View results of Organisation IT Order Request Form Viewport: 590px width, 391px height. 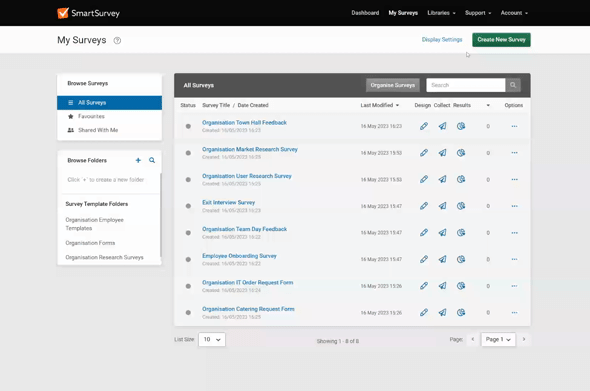point(461,286)
